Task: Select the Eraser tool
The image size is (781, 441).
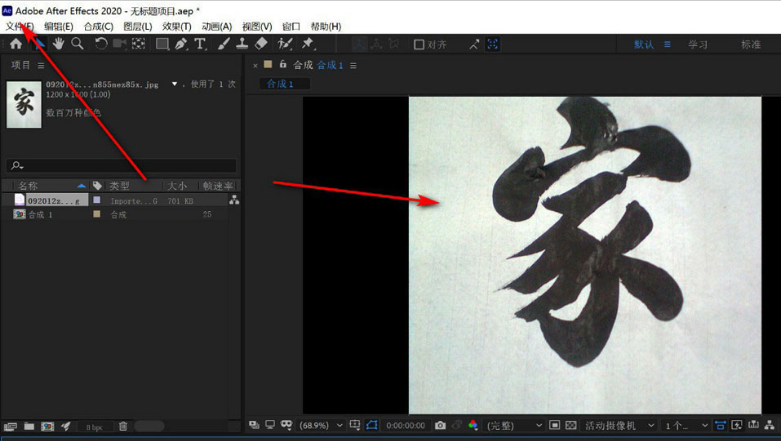Action: click(x=261, y=44)
